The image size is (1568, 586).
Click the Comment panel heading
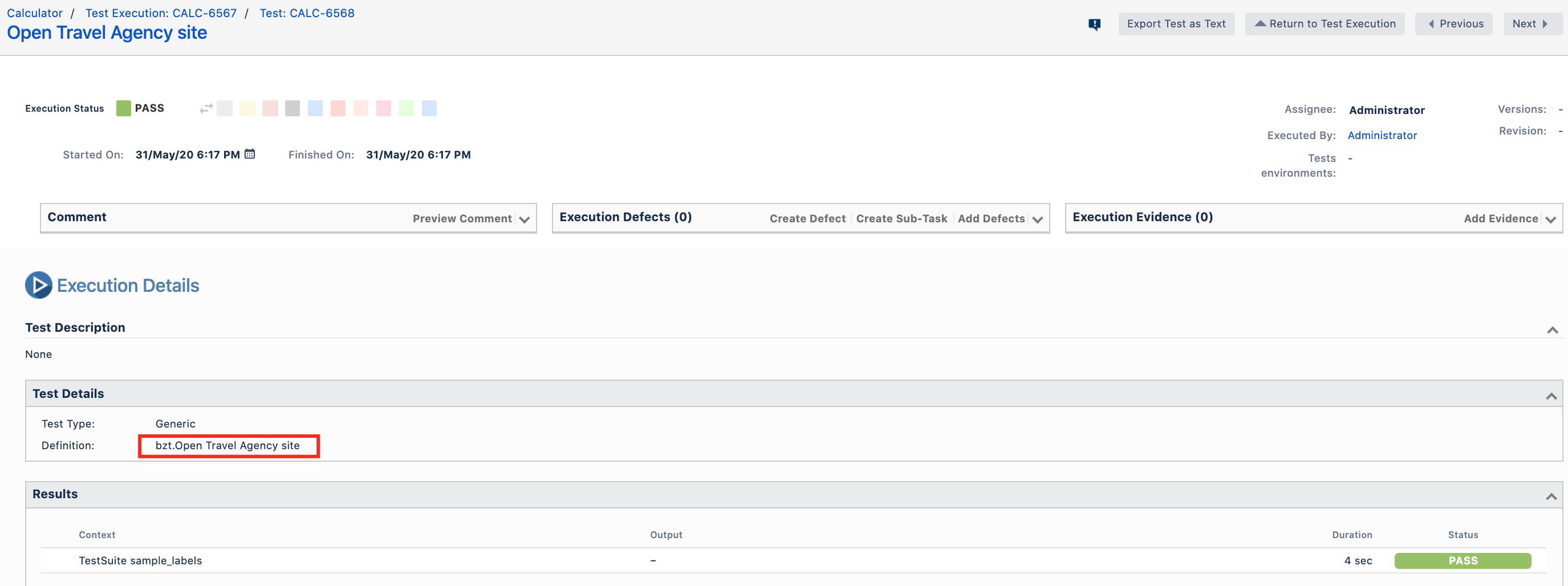point(77,217)
